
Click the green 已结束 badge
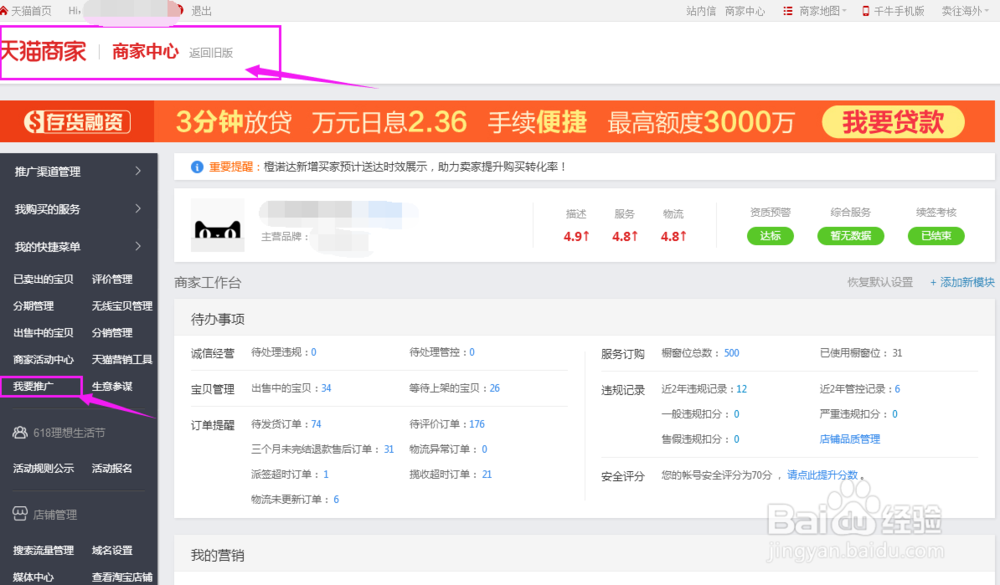(x=936, y=236)
